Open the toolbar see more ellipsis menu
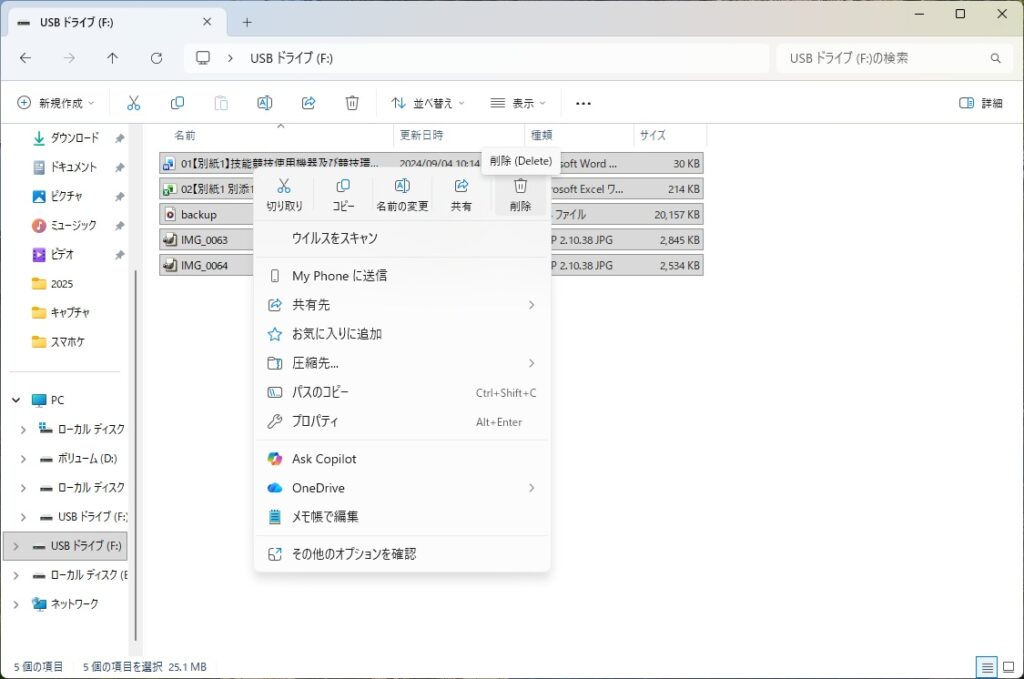Viewport: 1024px width, 679px height. (x=584, y=103)
